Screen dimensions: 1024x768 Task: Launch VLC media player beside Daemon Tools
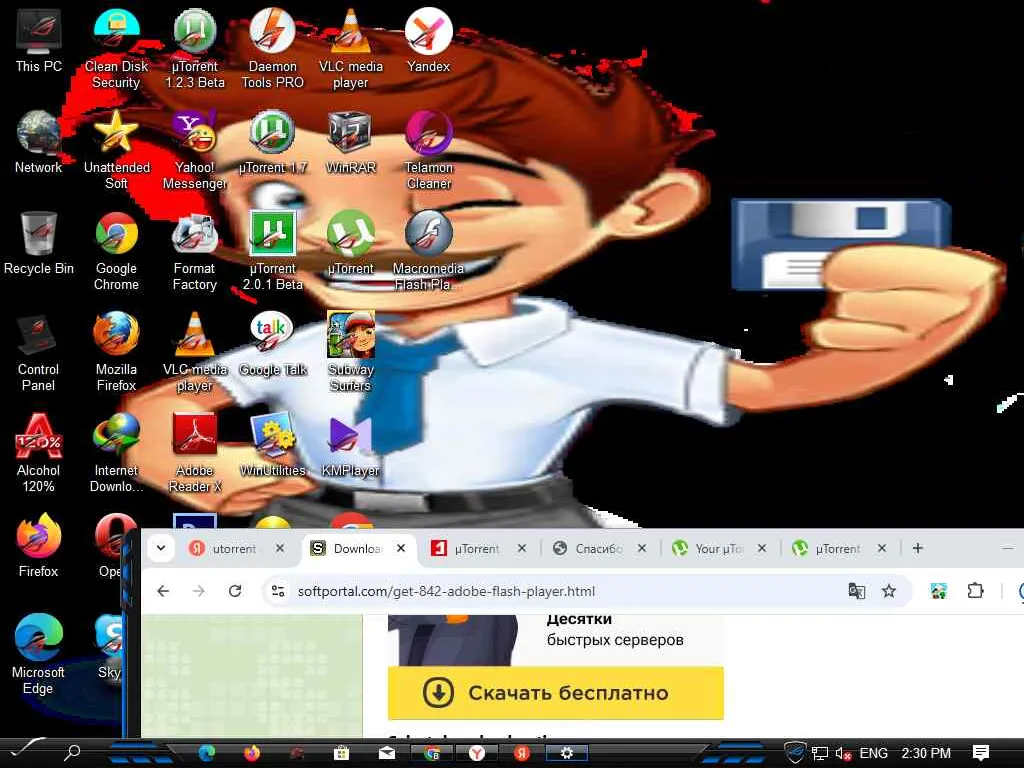click(351, 48)
